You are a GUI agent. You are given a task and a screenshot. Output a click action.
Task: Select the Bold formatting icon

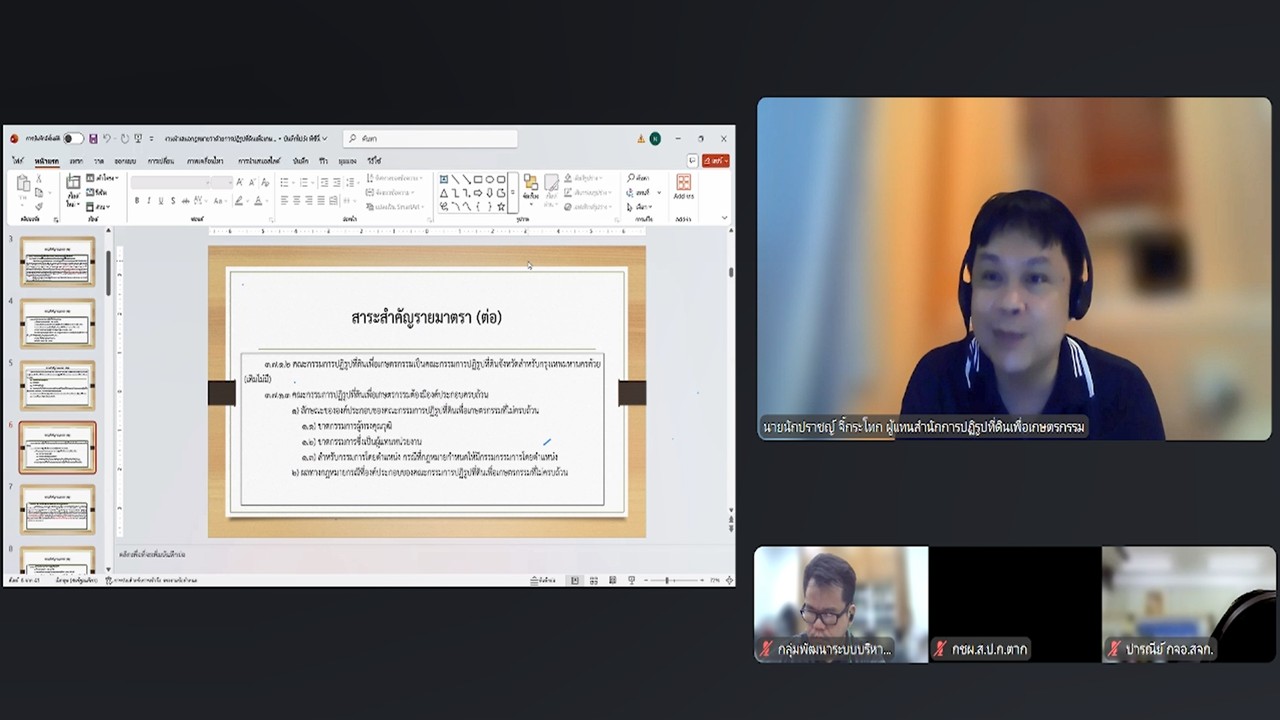[x=137, y=201]
